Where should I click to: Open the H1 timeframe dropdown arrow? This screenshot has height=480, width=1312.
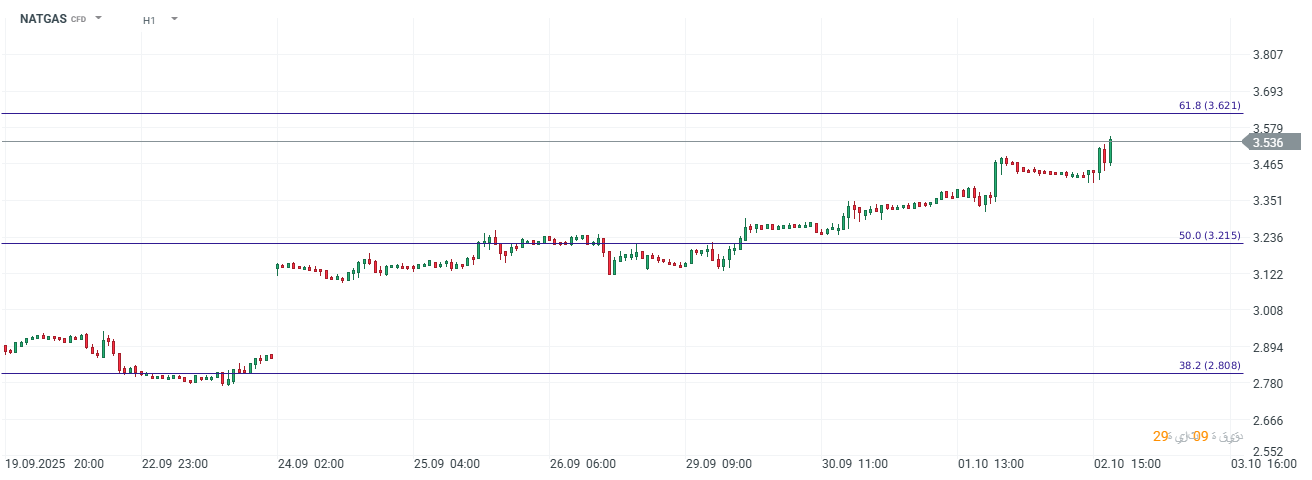point(174,18)
